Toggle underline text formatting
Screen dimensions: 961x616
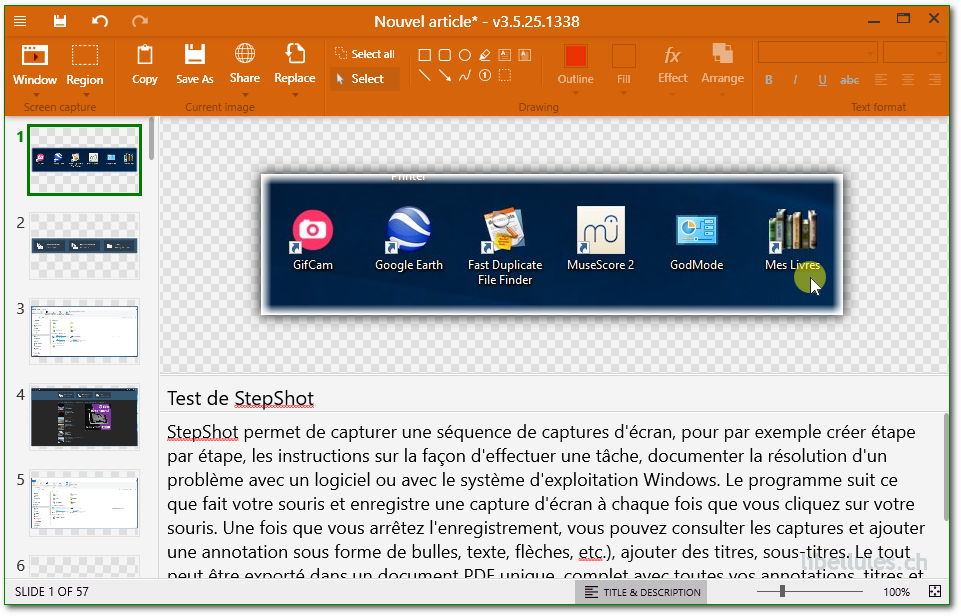822,80
